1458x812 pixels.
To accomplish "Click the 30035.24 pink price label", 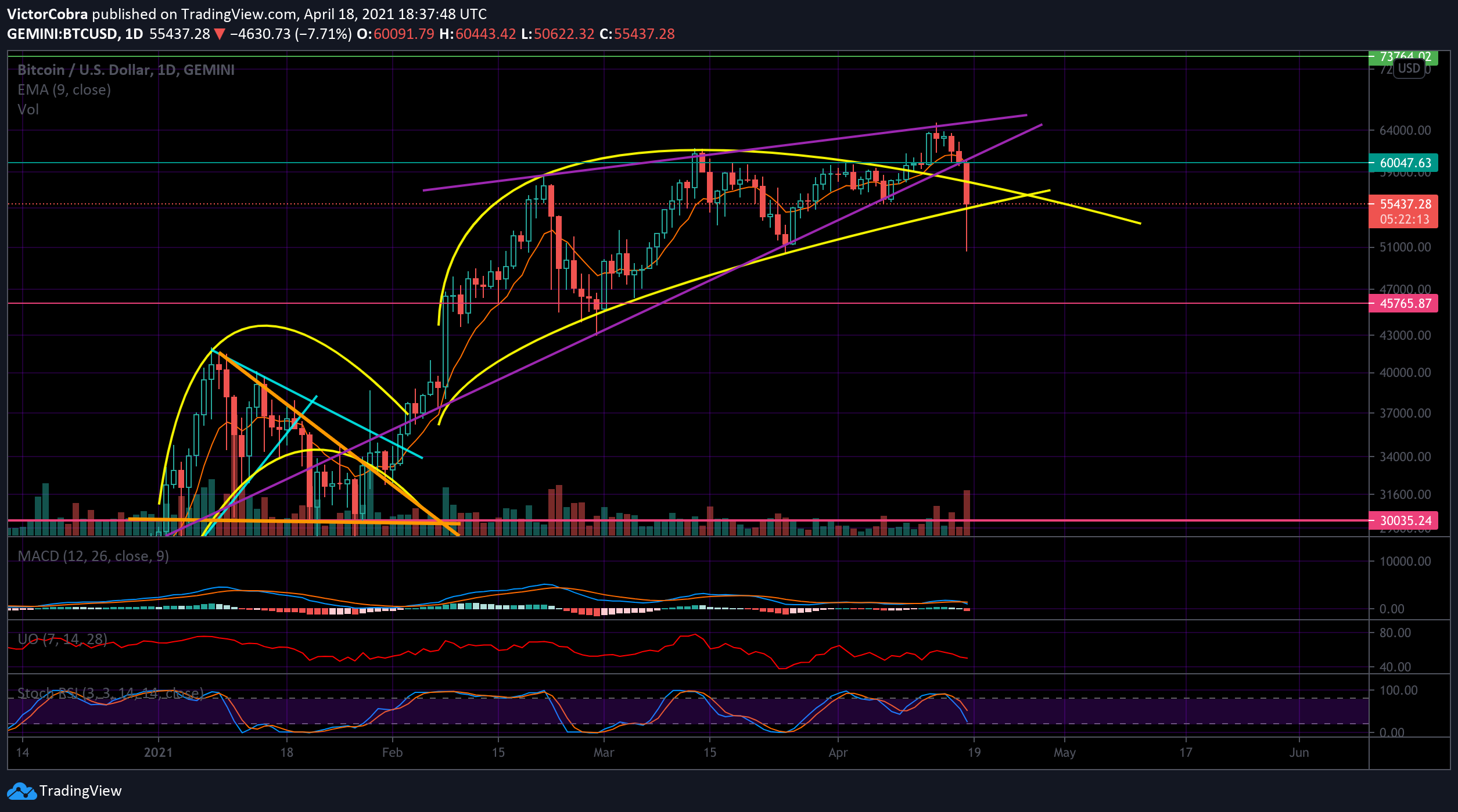I will 1403,520.
